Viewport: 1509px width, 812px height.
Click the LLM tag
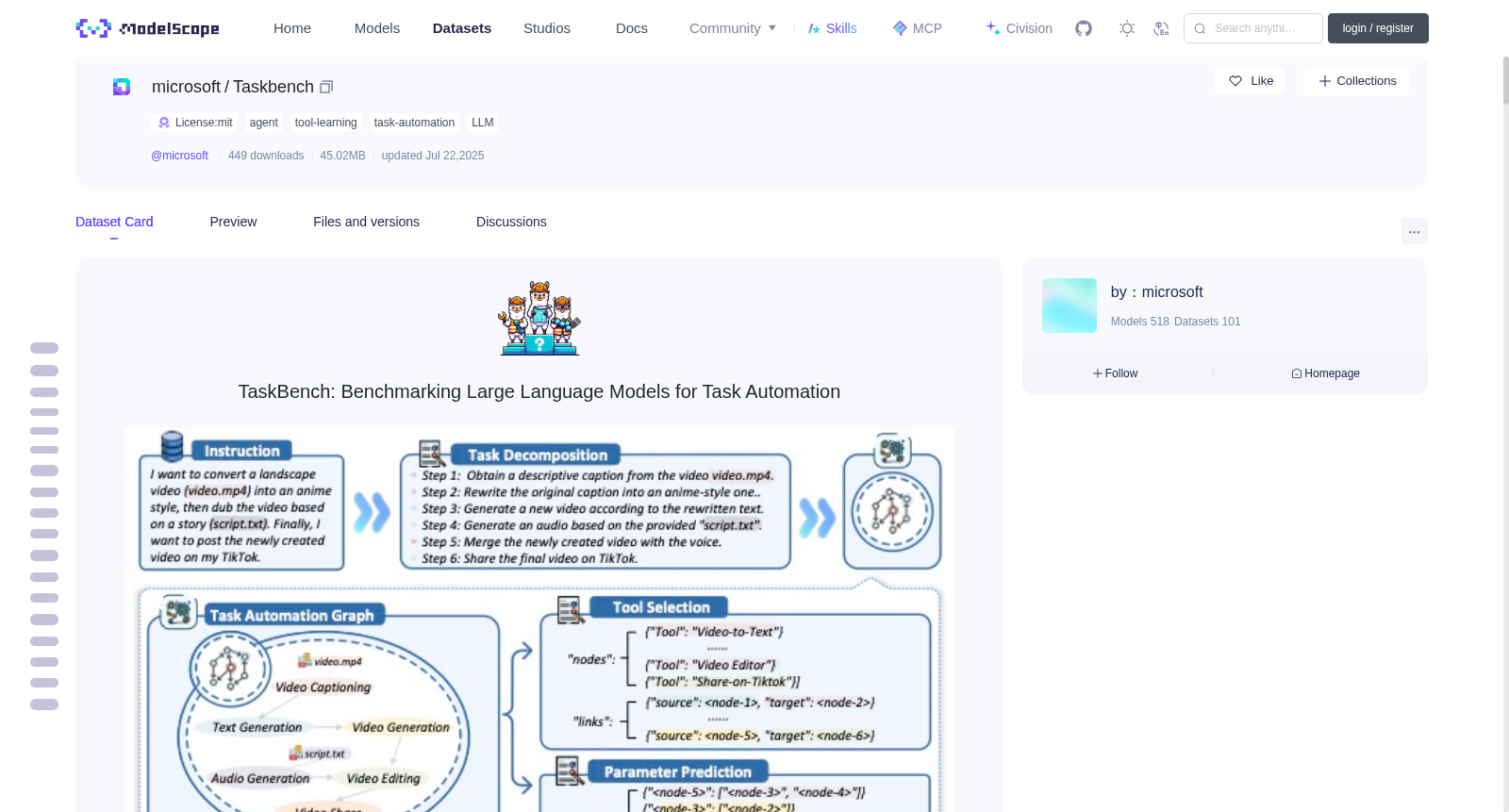coord(482,123)
